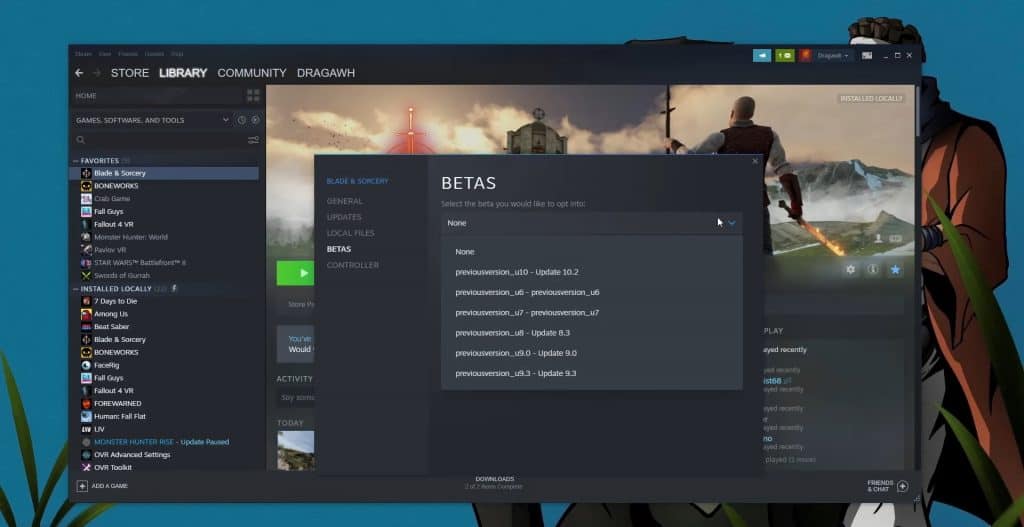Viewport: 1024px width, 527px height.
Task: Open Games, Software, and Tools dropdown
Action: (152, 120)
